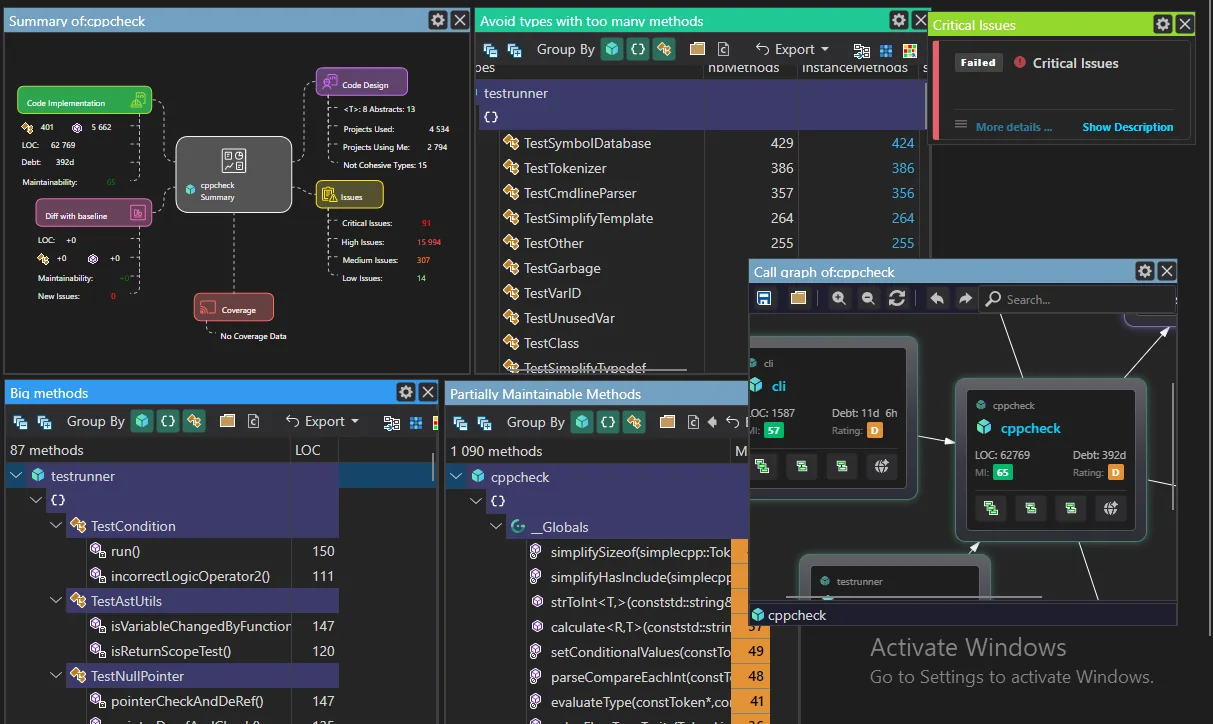This screenshot has width=1213, height=724.
Task: Click first action icon on cppcheck graph node
Action: click(991, 508)
